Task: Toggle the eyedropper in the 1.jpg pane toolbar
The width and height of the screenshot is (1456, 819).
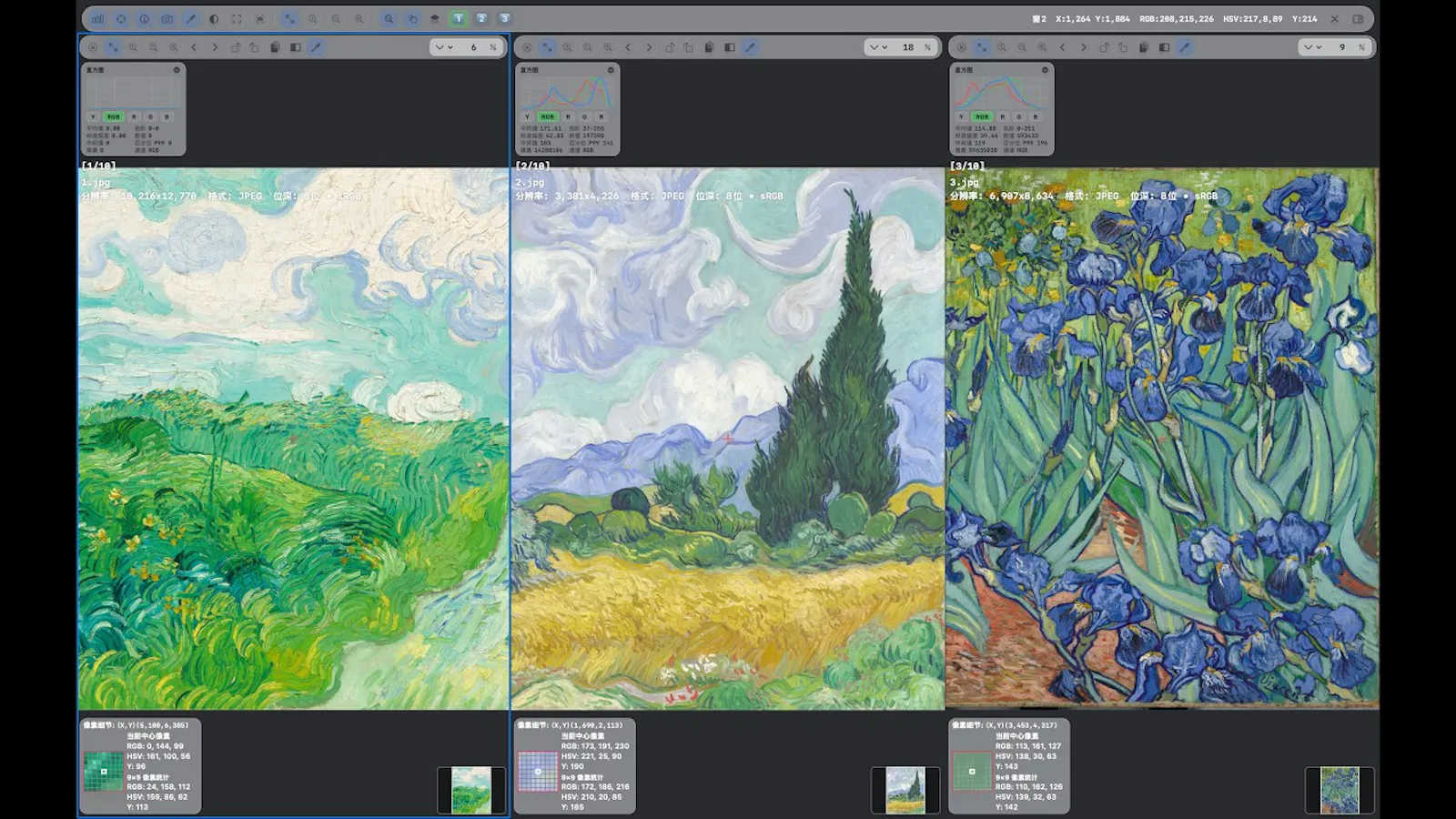Action: pos(316,47)
